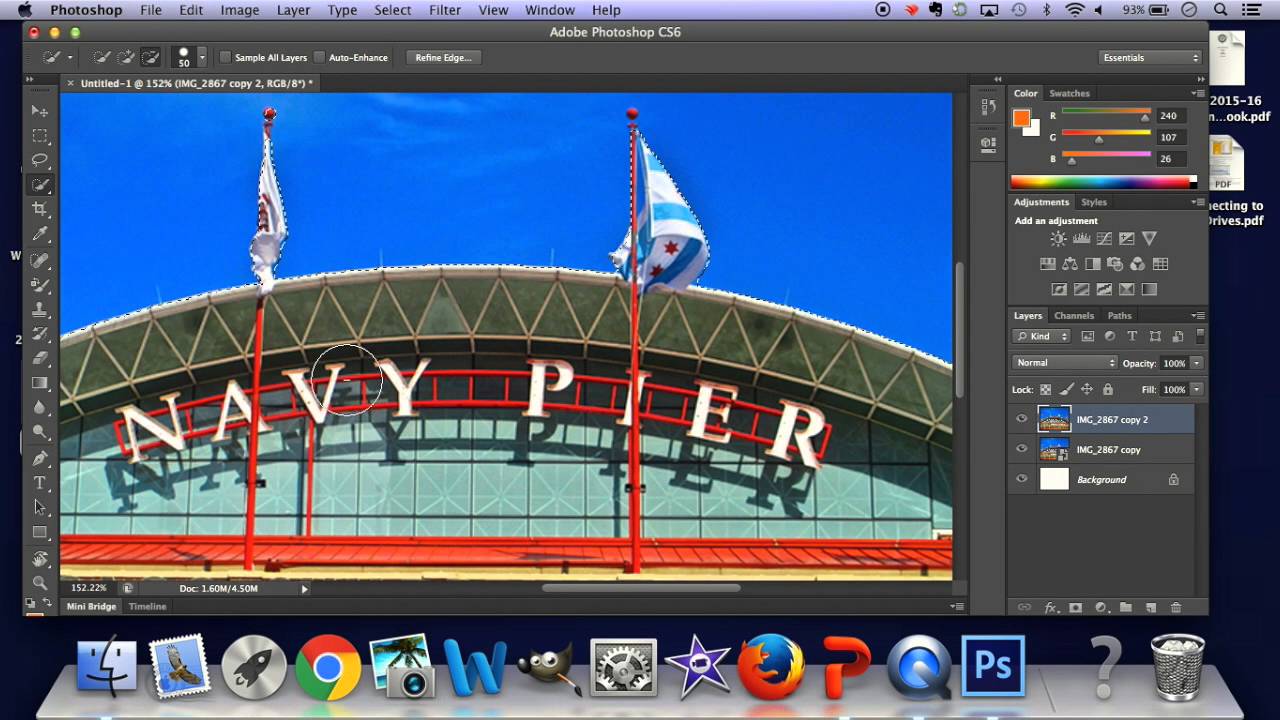Switch to the Swatches tab
Image resolution: width=1280 pixels, height=720 pixels.
tap(1069, 94)
